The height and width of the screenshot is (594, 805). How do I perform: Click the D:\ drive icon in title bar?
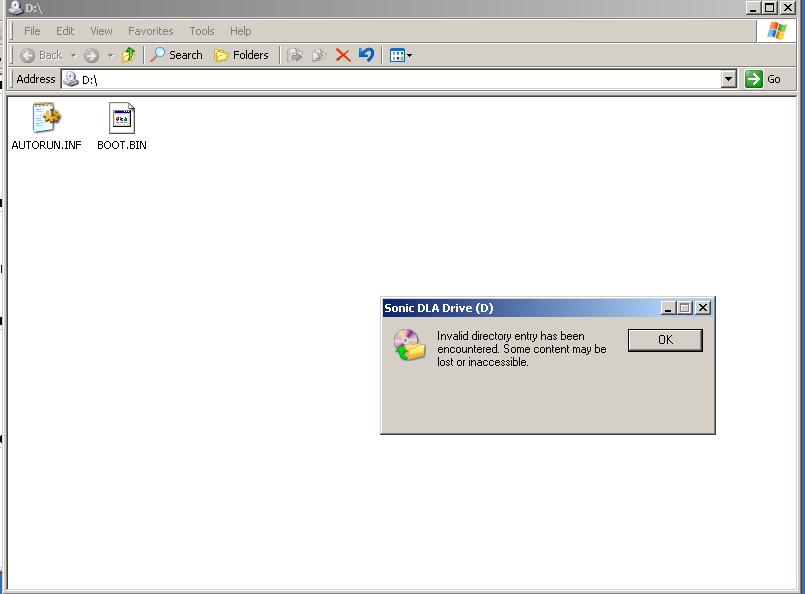click(16, 7)
